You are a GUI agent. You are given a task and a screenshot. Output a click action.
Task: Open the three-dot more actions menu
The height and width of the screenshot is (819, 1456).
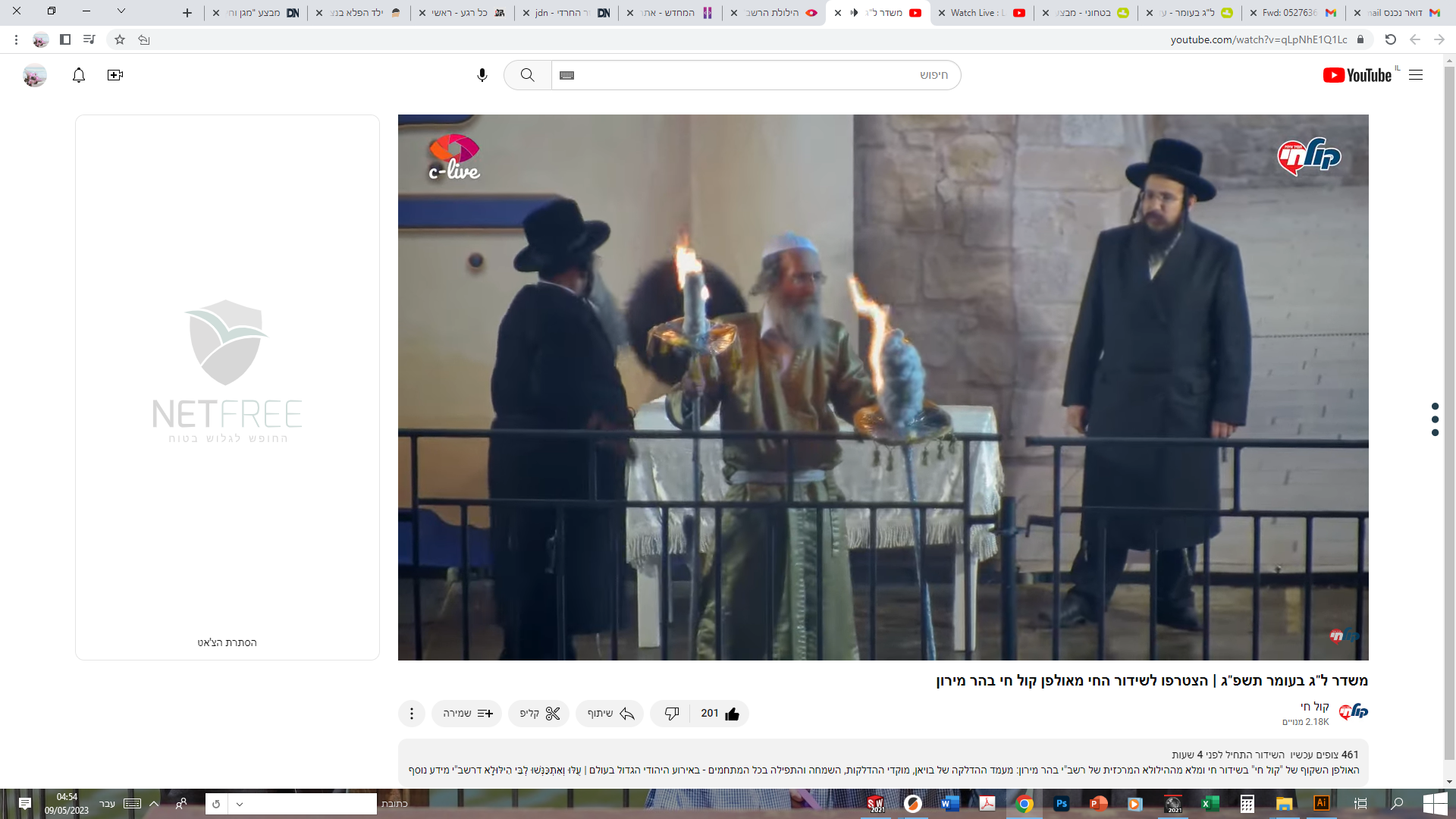(x=412, y=714)
